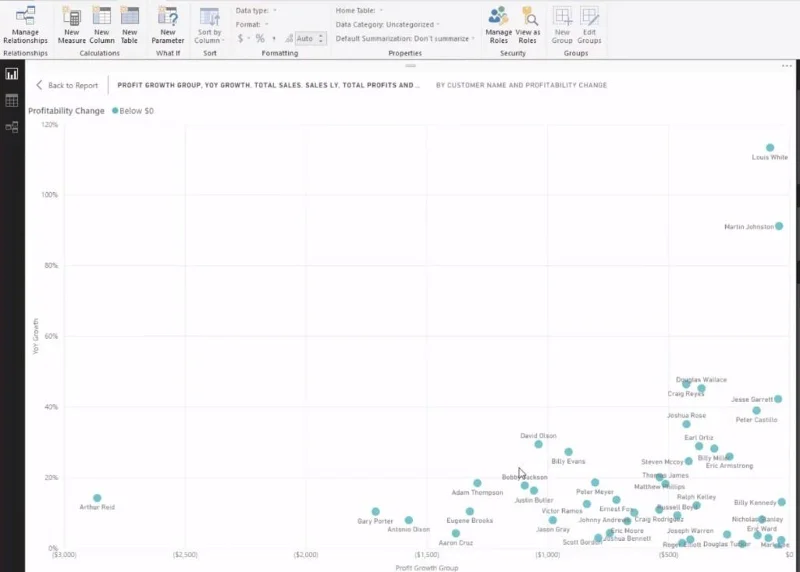Click View as Roles icon
800x572 pixels.
528,25
